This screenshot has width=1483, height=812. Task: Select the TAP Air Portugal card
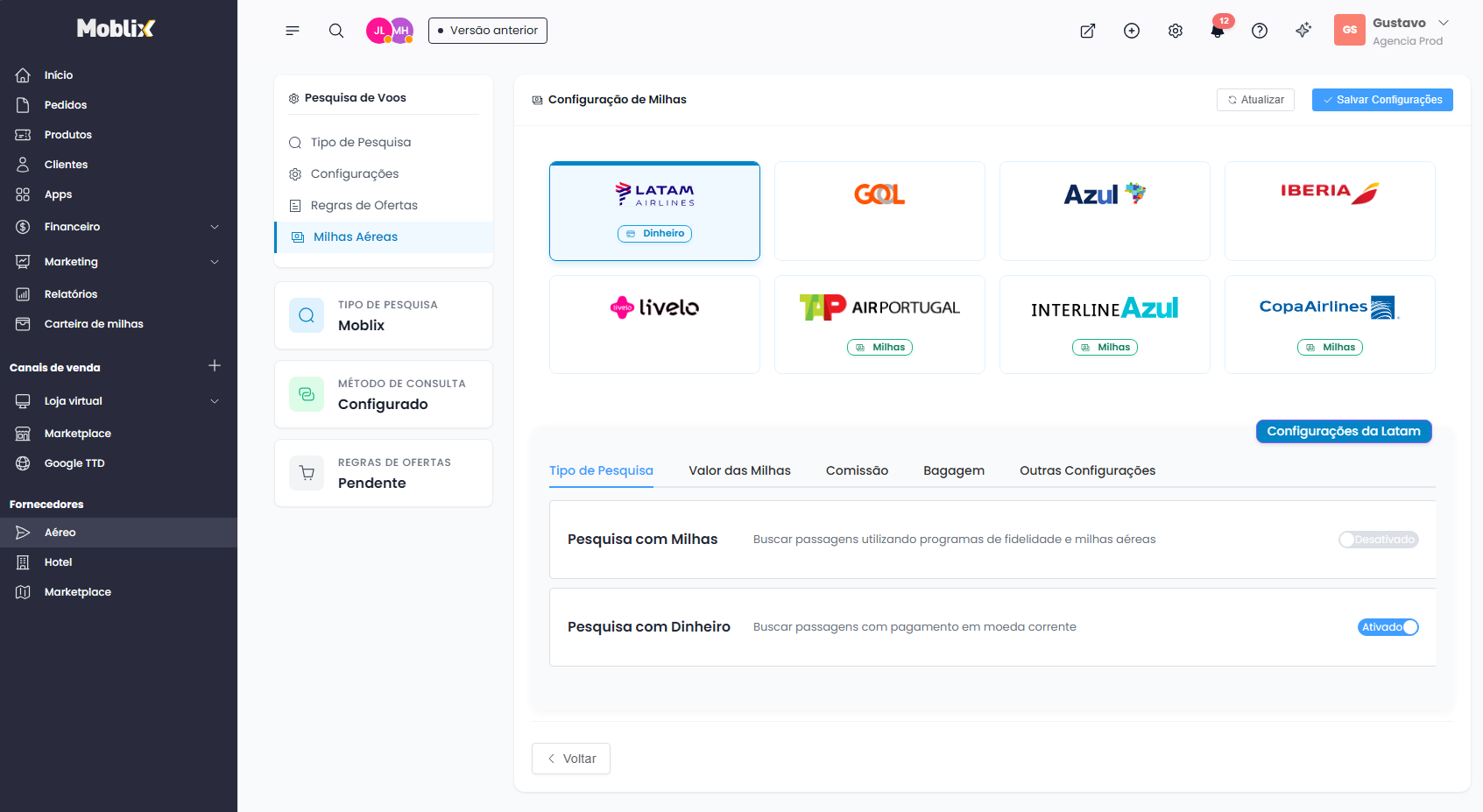pos(879,325)
